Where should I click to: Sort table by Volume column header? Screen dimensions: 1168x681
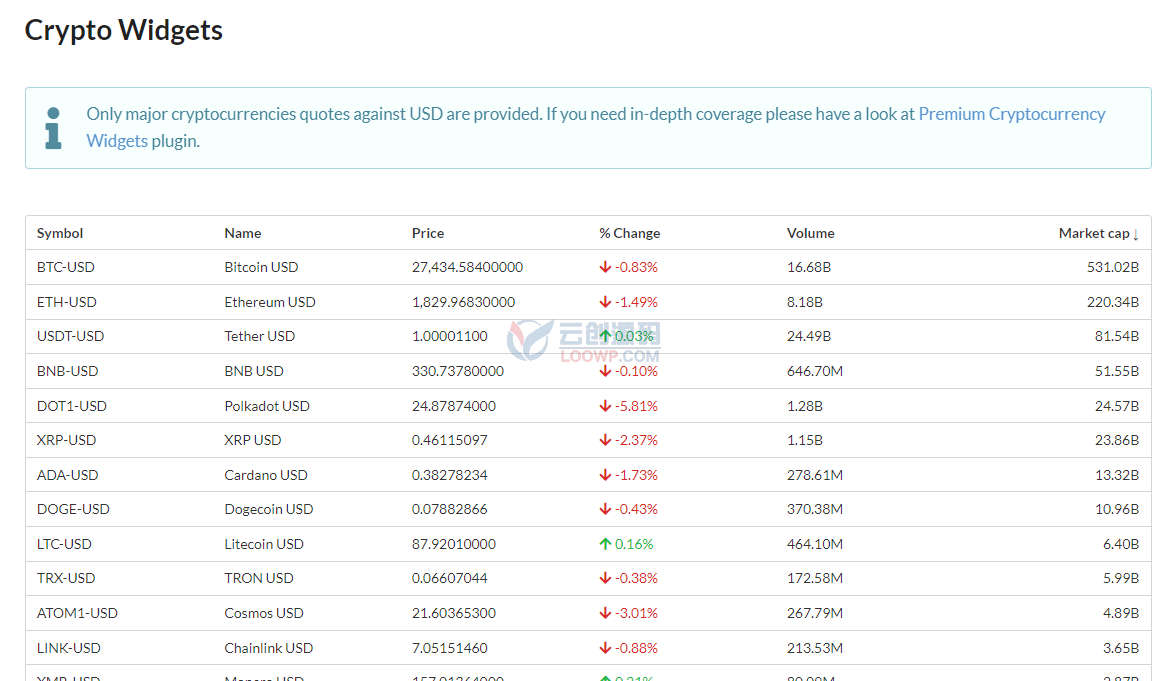click(810, 233)
